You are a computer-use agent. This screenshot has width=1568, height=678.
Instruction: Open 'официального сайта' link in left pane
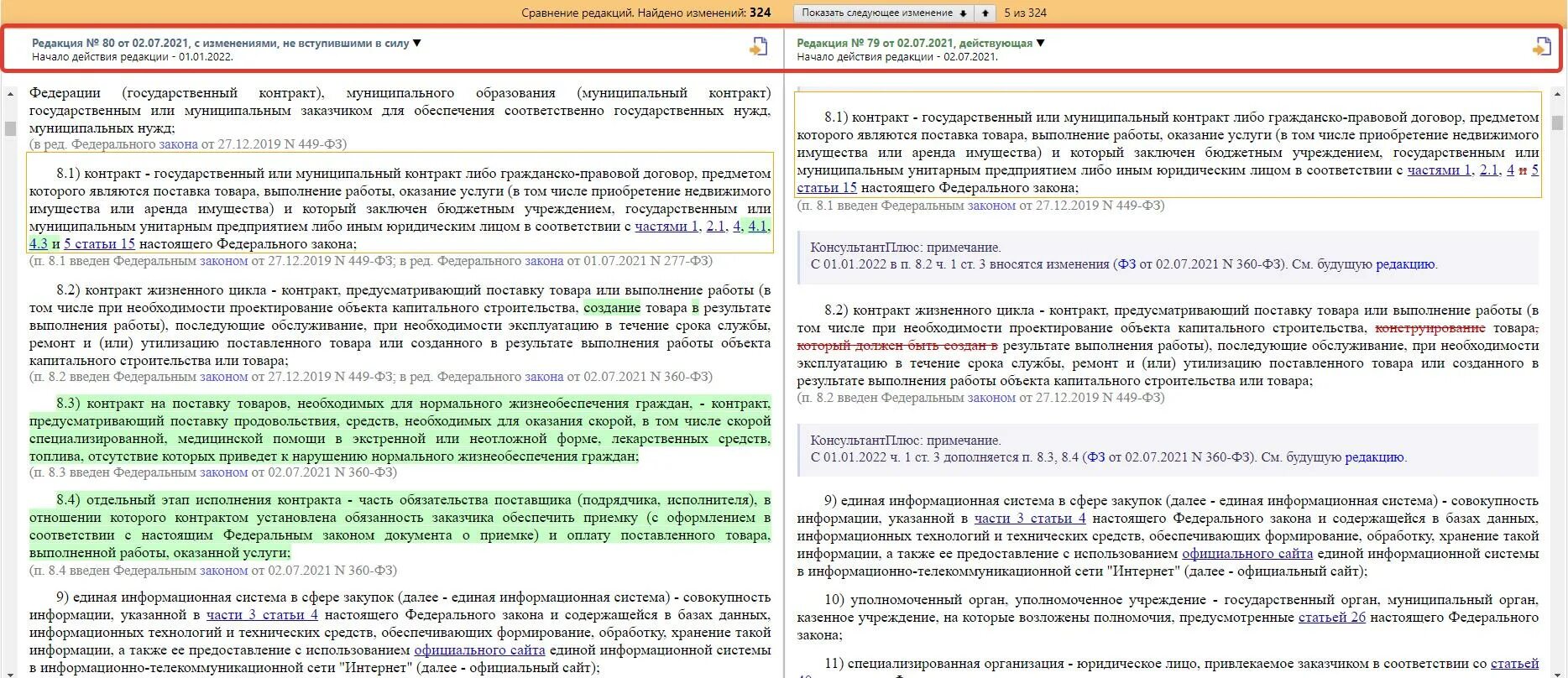point(479,649)
